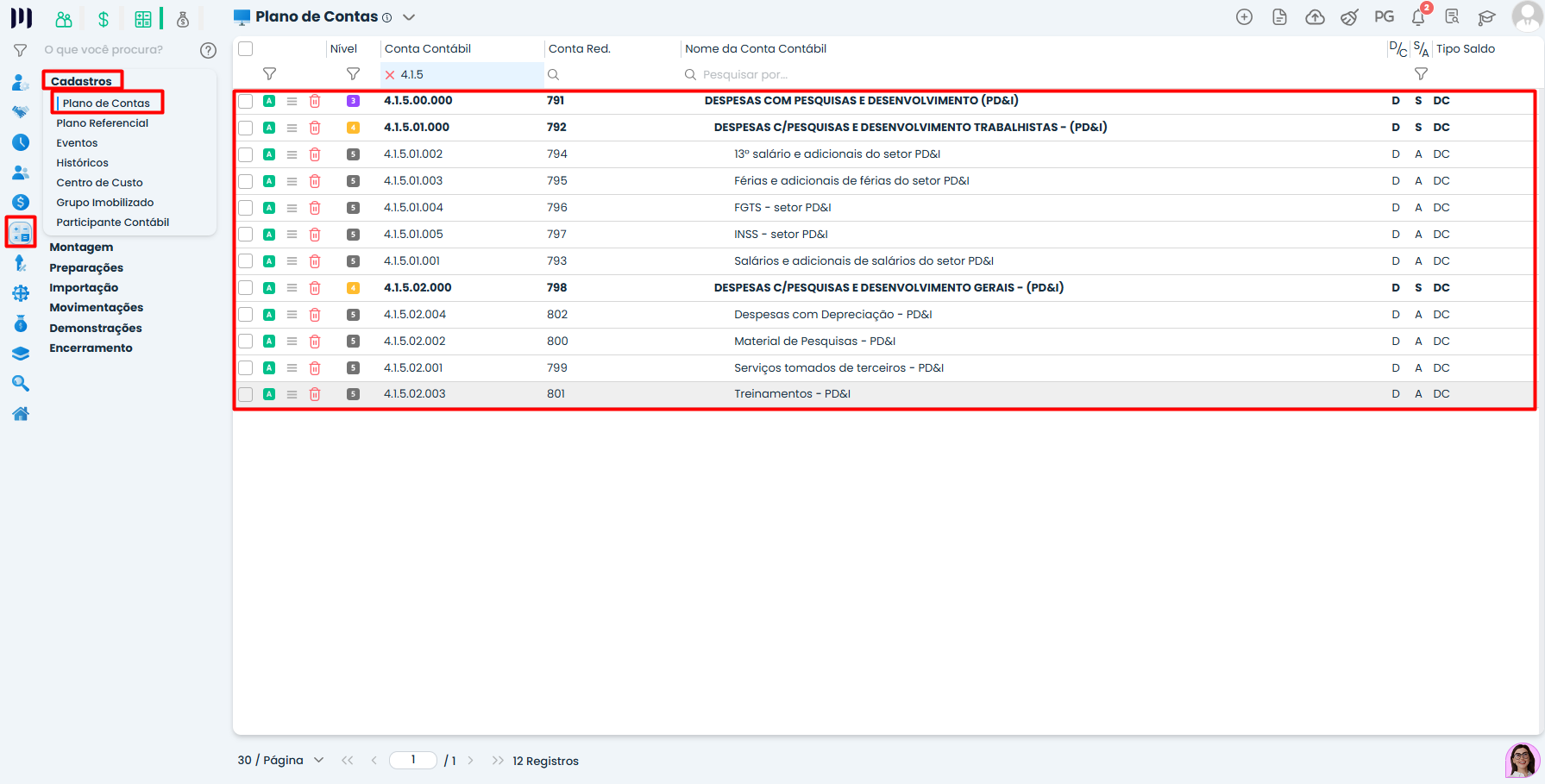This screenshot has height=784, width=1545.
Task: Click the help question mark icon
Action: click(208, 50)
